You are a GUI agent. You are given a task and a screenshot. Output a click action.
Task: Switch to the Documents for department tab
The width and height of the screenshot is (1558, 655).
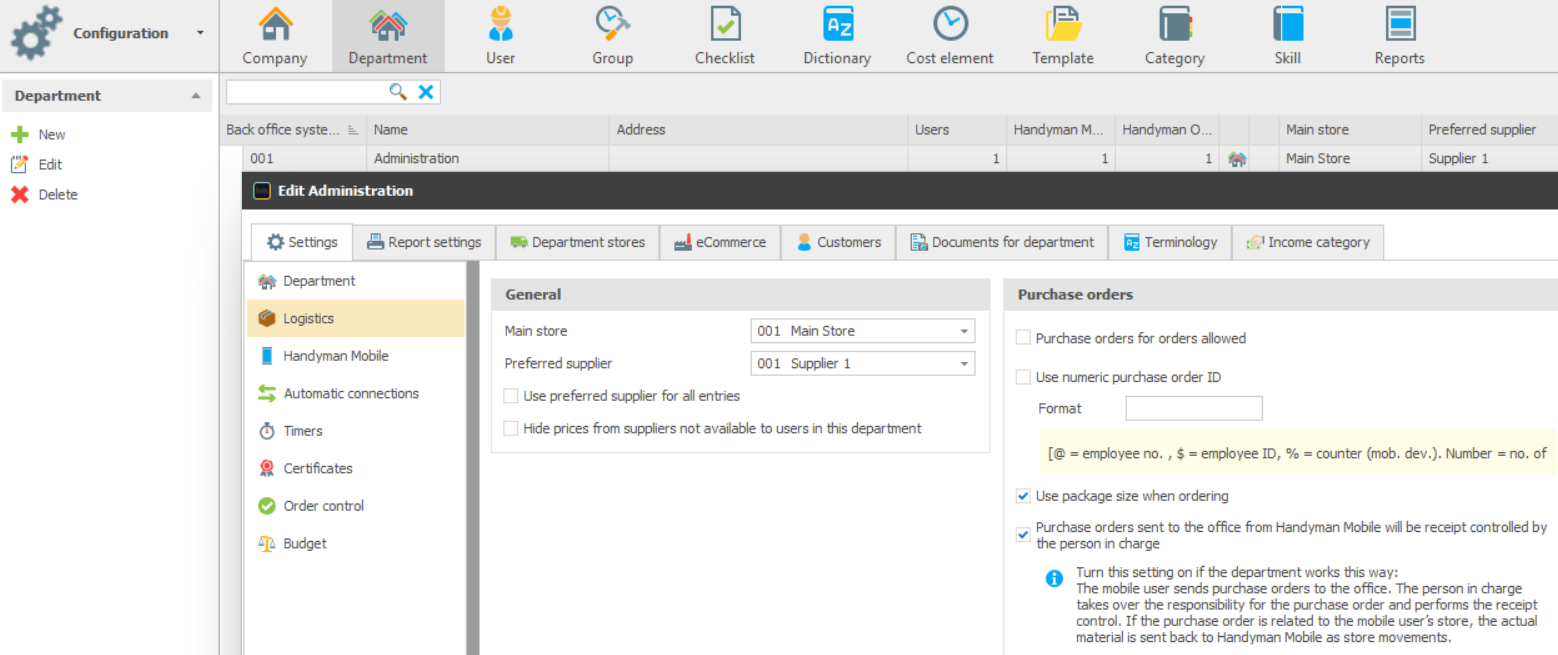tap(1002, 242)
